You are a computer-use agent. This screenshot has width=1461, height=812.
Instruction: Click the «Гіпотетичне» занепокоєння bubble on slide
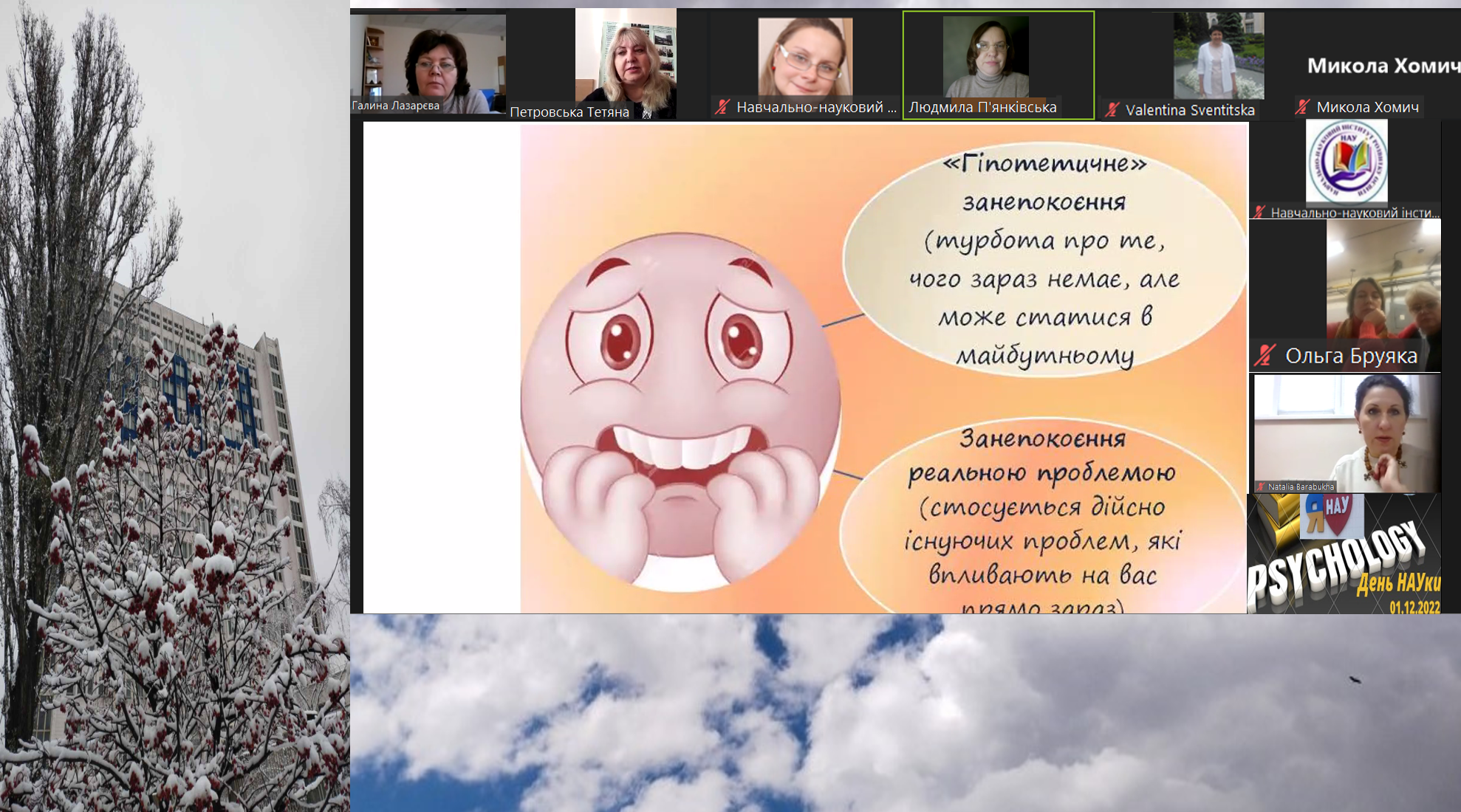pyautogui.click(x=1043, y=258)
